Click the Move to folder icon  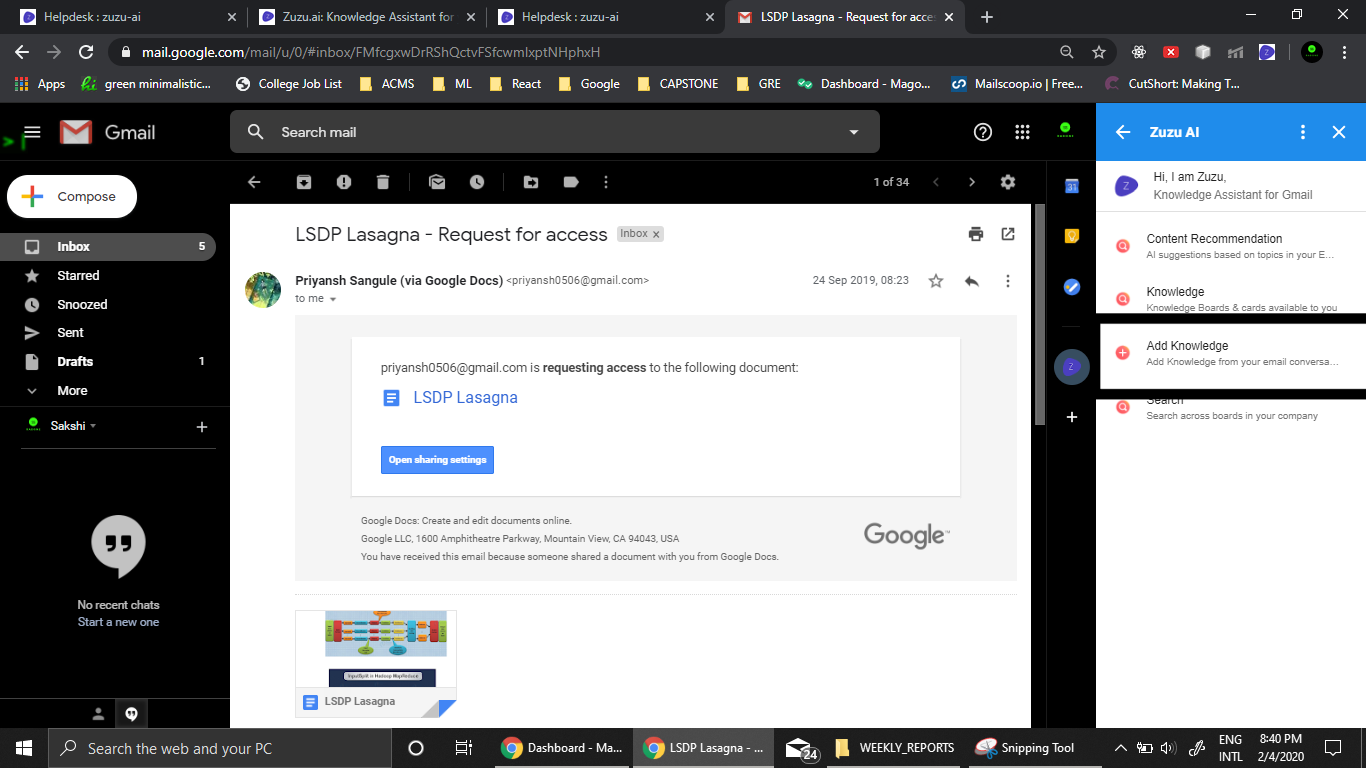[531, 182]
